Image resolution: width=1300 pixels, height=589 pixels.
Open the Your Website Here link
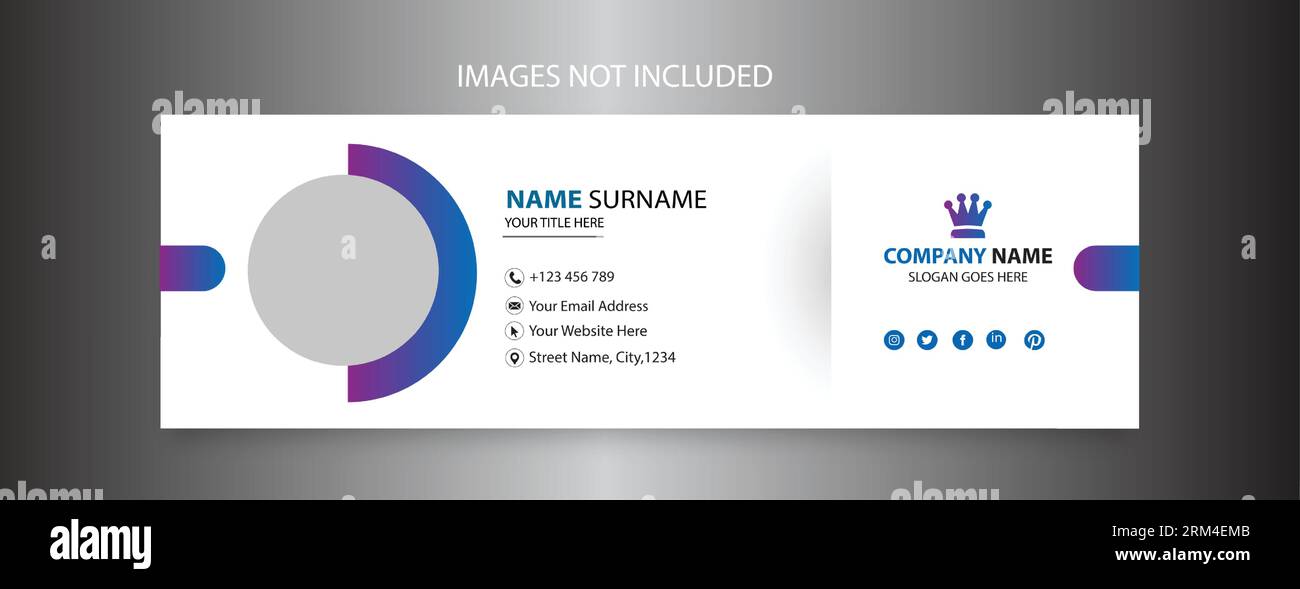588,331
